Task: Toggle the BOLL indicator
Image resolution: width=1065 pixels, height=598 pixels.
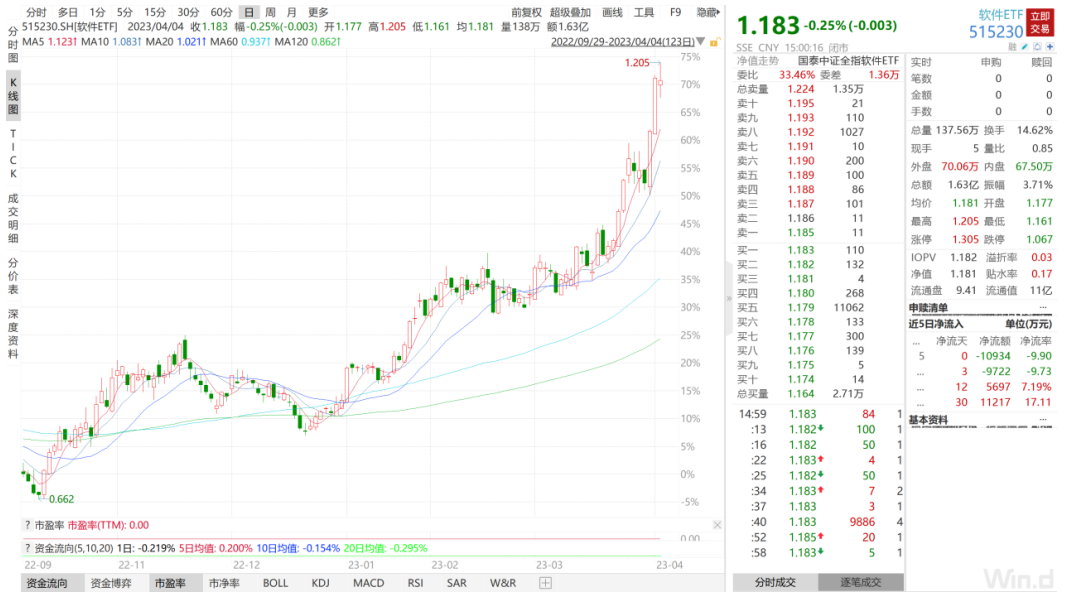Action: click(x=275, y=583)
